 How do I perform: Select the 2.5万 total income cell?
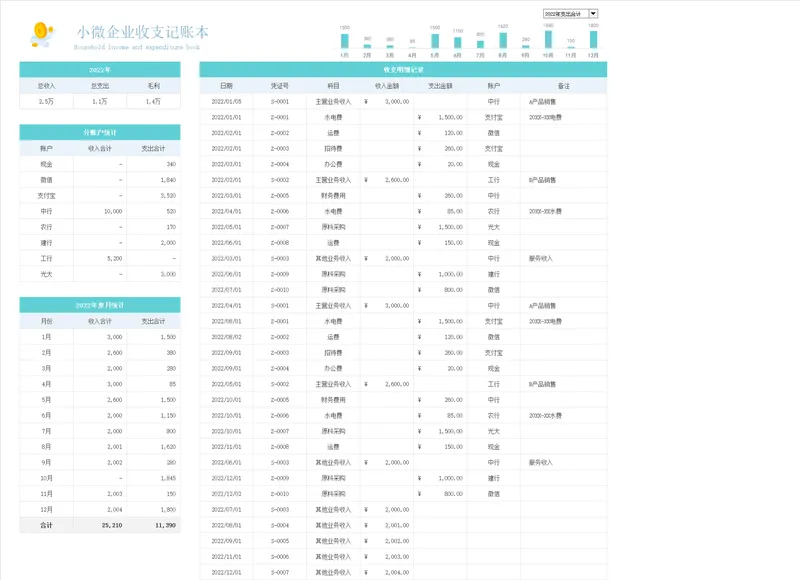46,102
